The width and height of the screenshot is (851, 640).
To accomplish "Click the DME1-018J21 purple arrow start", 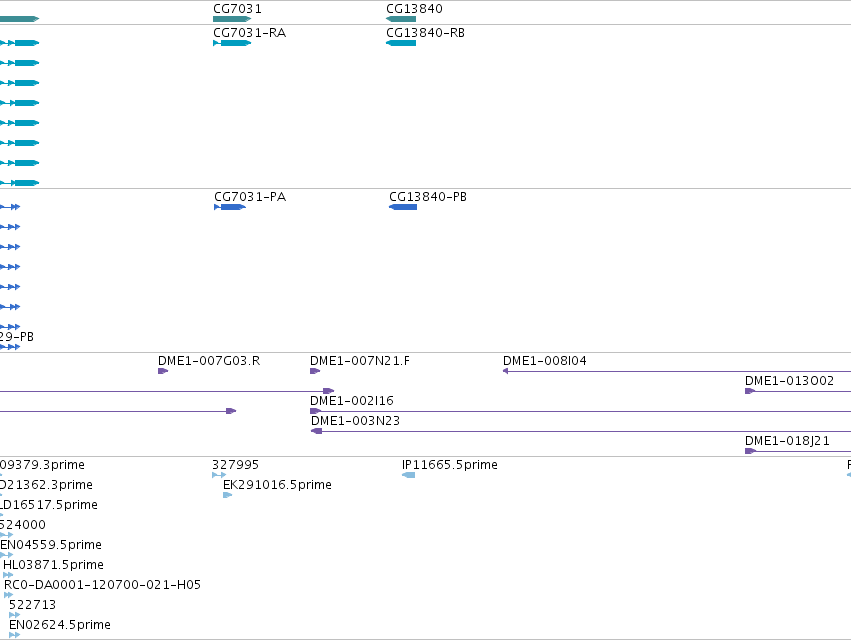I will pyautogui.click(x=751, y=451).
